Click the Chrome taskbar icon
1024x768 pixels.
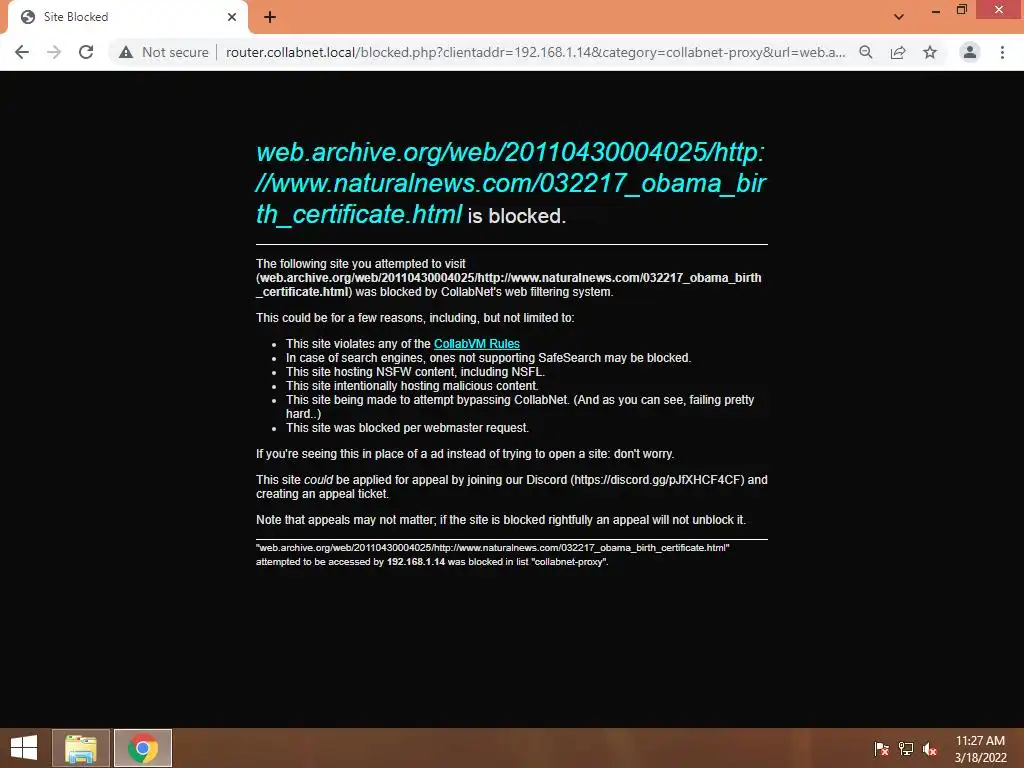tap(143, 748)
